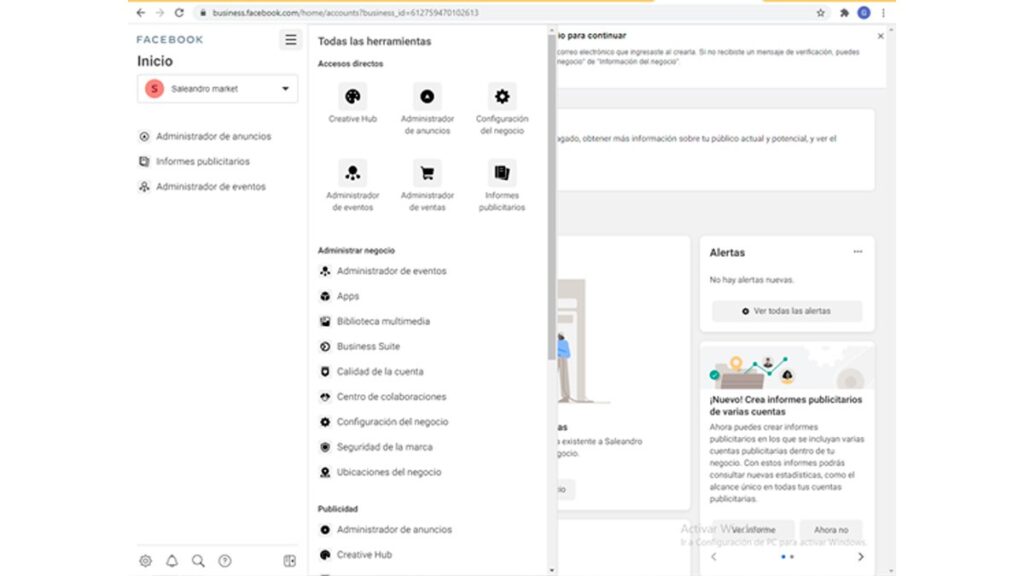Click the tools panel scrollbar thumb
The width and height of the screenshot is (1024, 576).
551,196
